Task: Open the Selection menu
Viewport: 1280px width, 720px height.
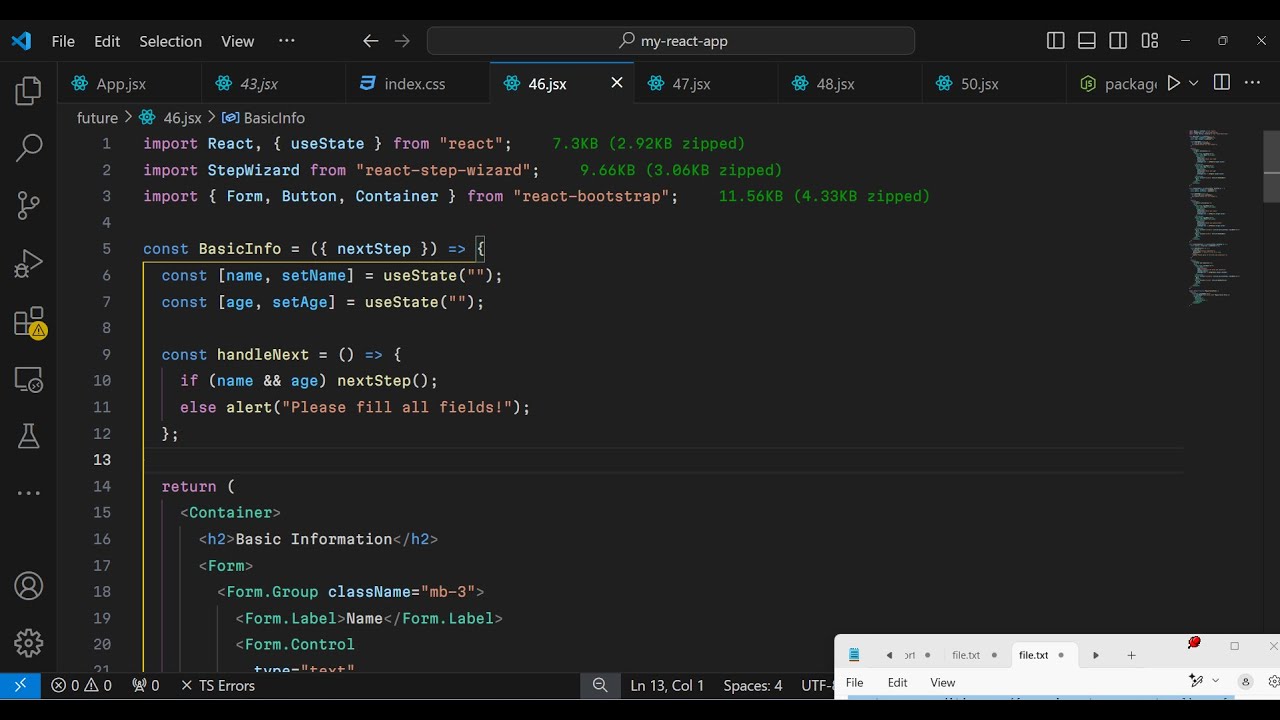Action: coord(170,41)
